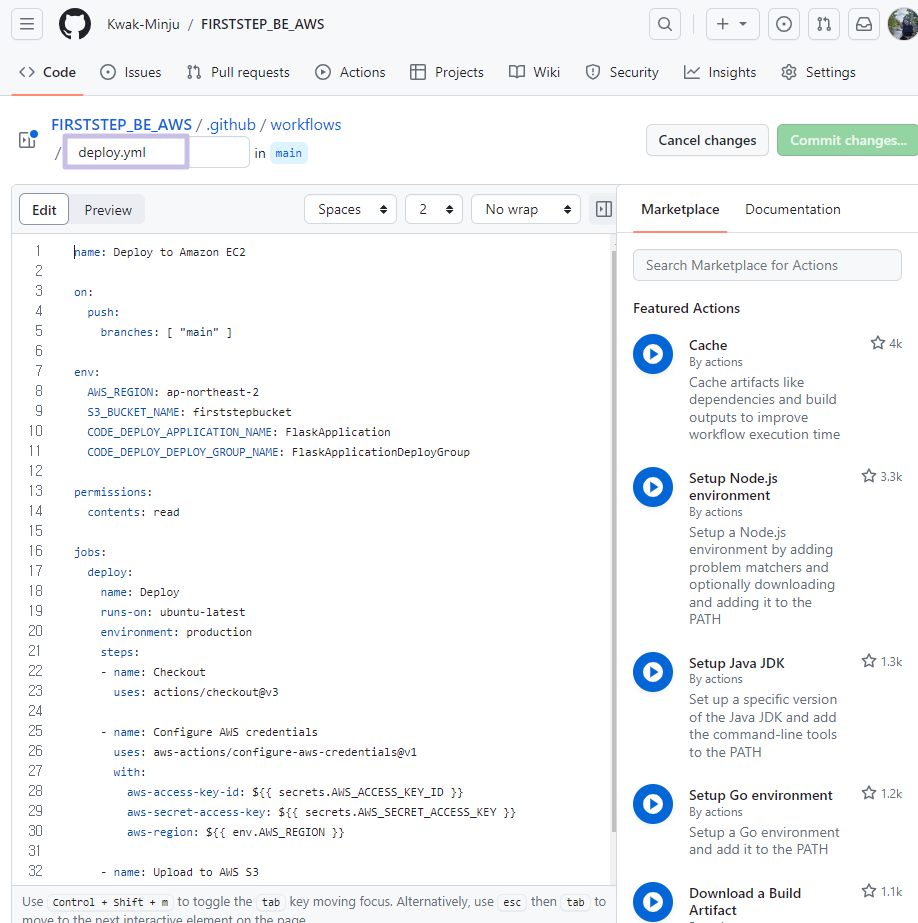Open Setup Go environment action

point(761,795)
